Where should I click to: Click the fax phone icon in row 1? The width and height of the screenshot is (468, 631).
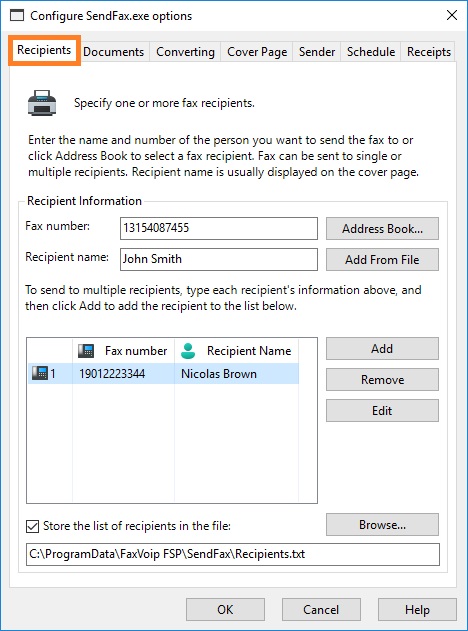[x=39, y=373]
